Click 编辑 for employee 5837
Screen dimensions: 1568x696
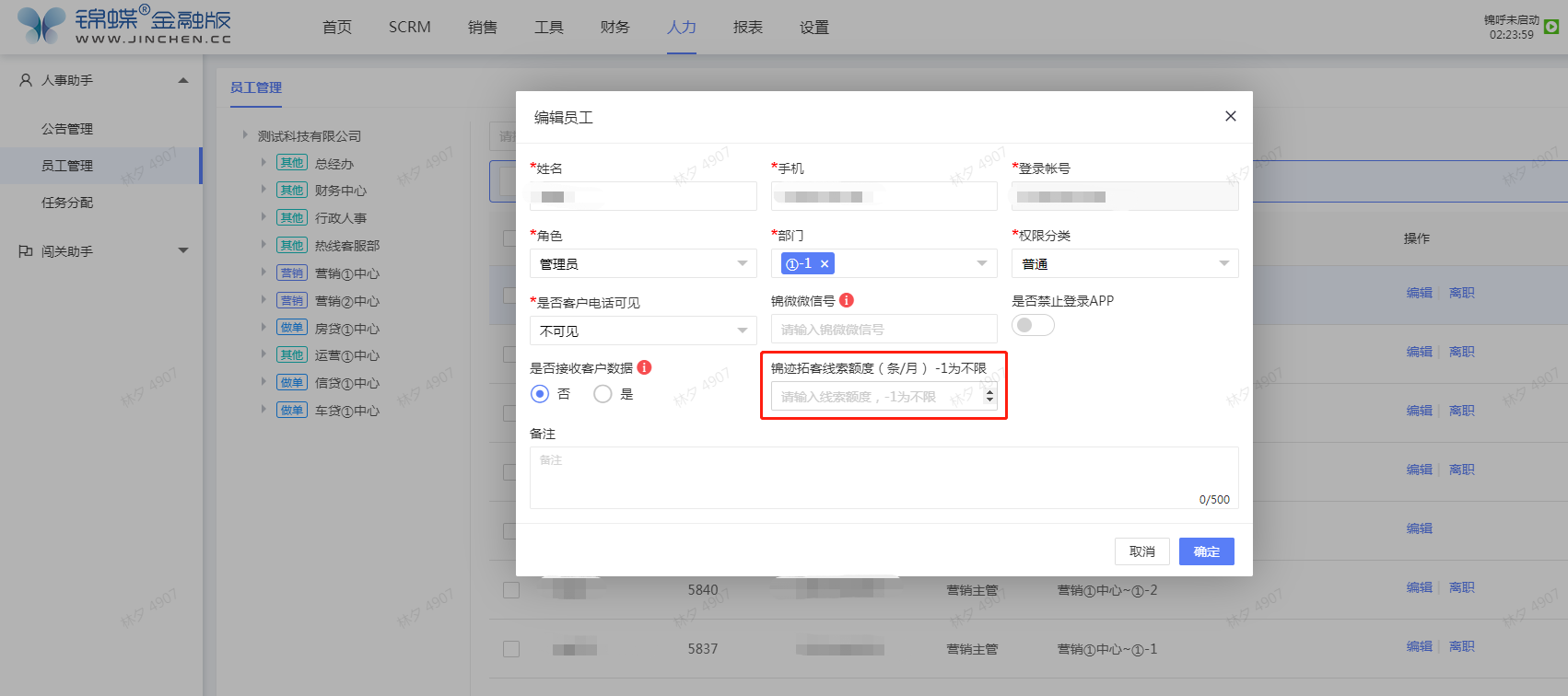(1420, 646)
